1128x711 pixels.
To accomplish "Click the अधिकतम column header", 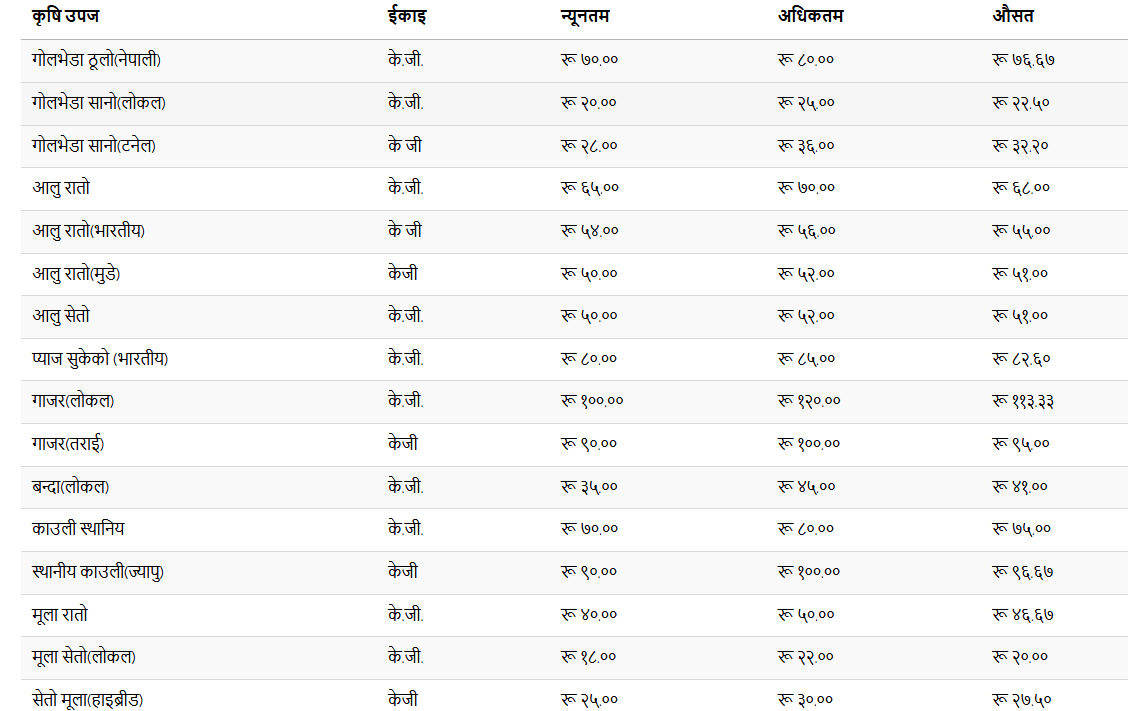I will 810,16.
